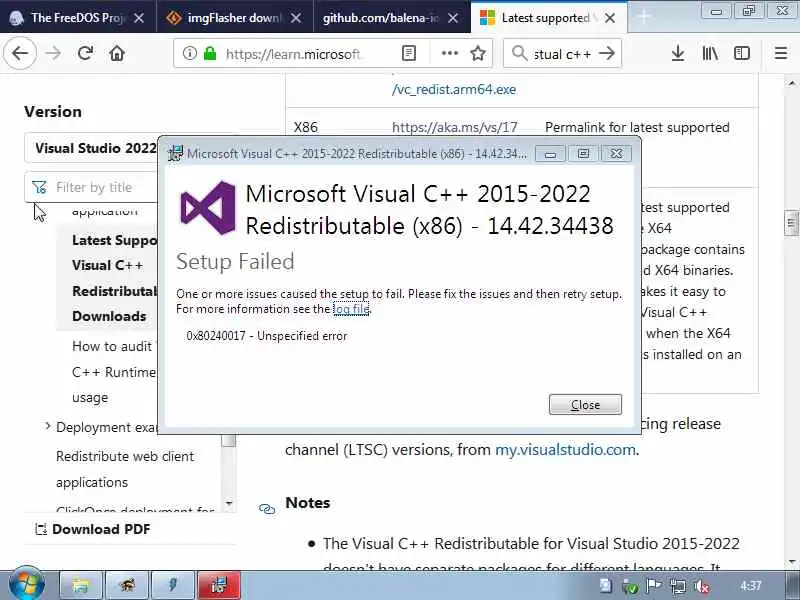Click the red setup installer taskbar icon

click(x=218, y=585)
